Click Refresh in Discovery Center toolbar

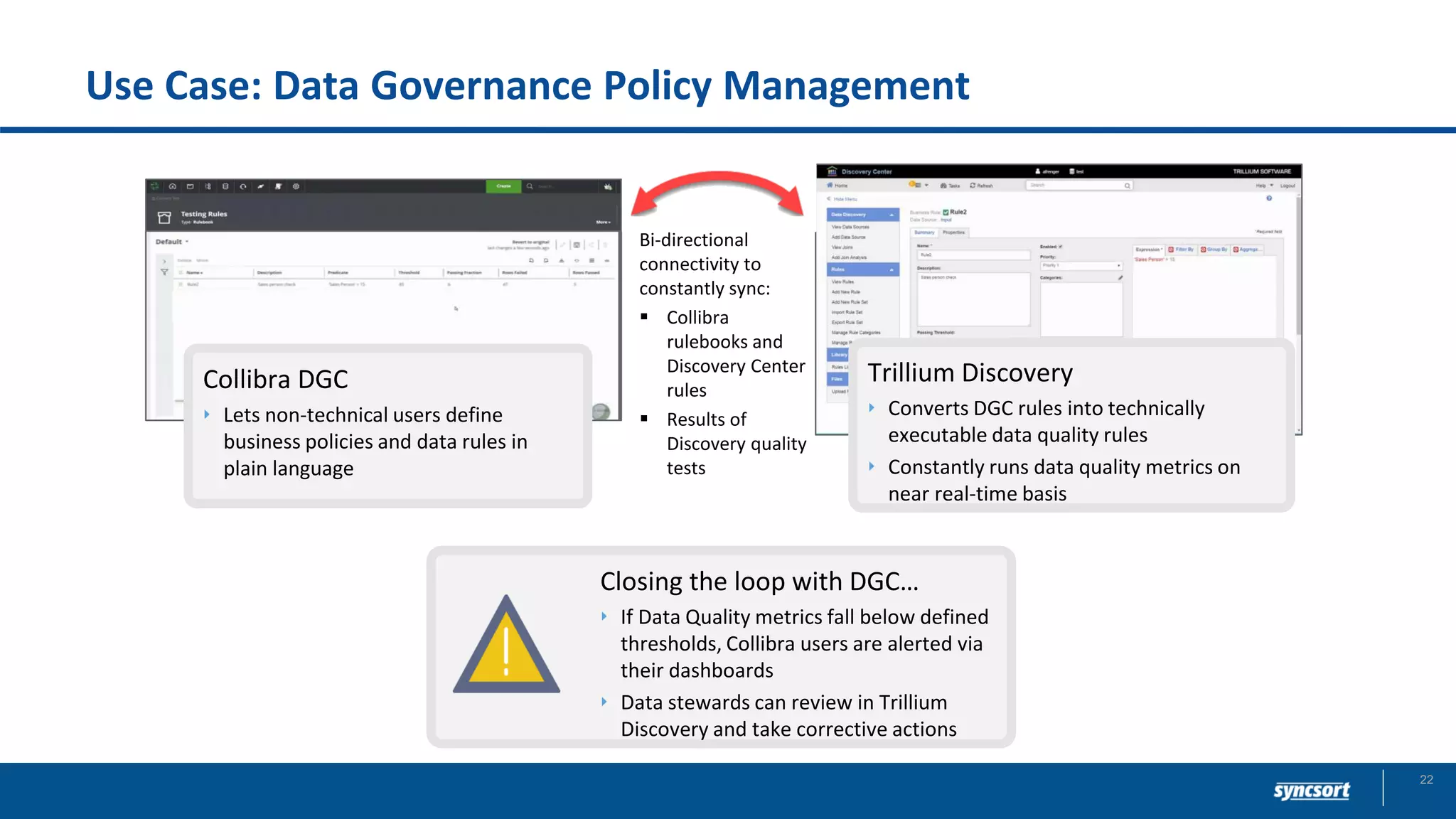coord(981,186)
